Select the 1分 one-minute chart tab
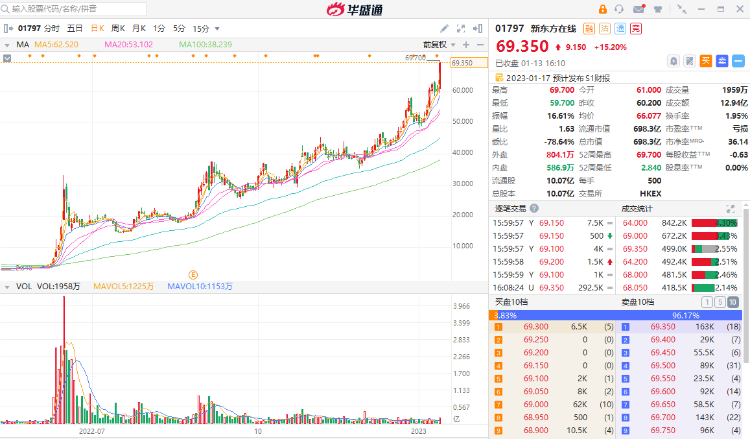750x439 pixels. (159, 29)
